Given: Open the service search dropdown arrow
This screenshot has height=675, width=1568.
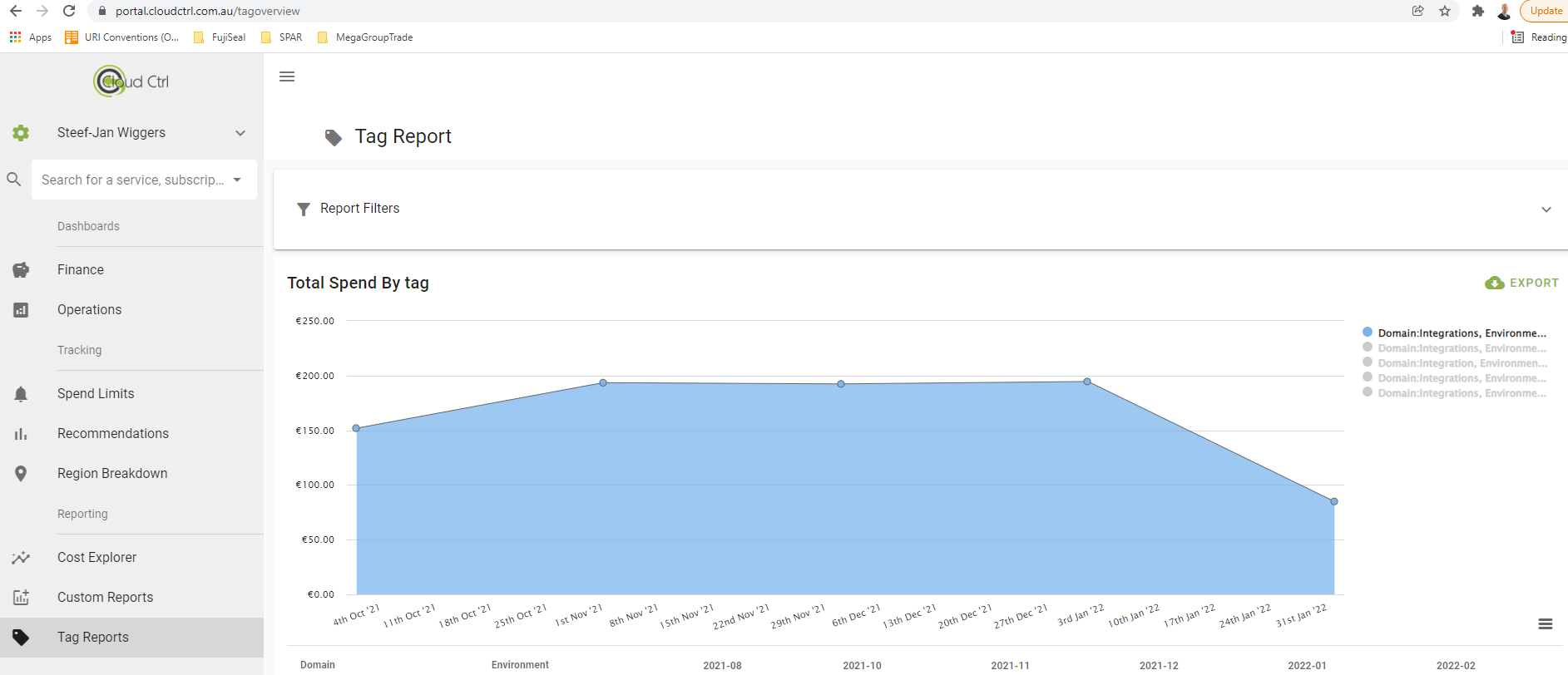Looking at the screenshot, I should pyautogui.click(x=237, y=180).
